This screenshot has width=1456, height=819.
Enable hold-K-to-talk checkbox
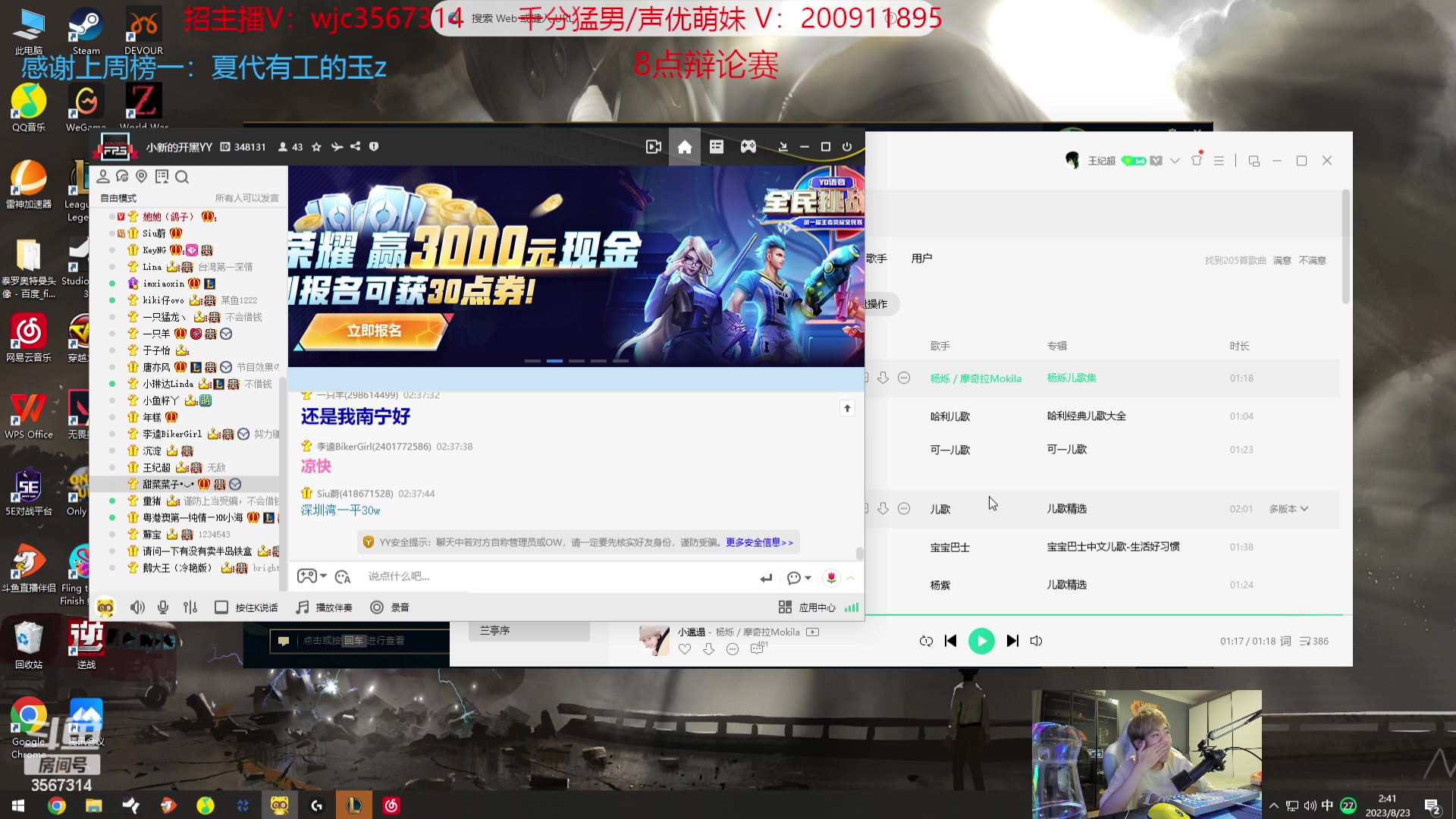click(221, 607)
